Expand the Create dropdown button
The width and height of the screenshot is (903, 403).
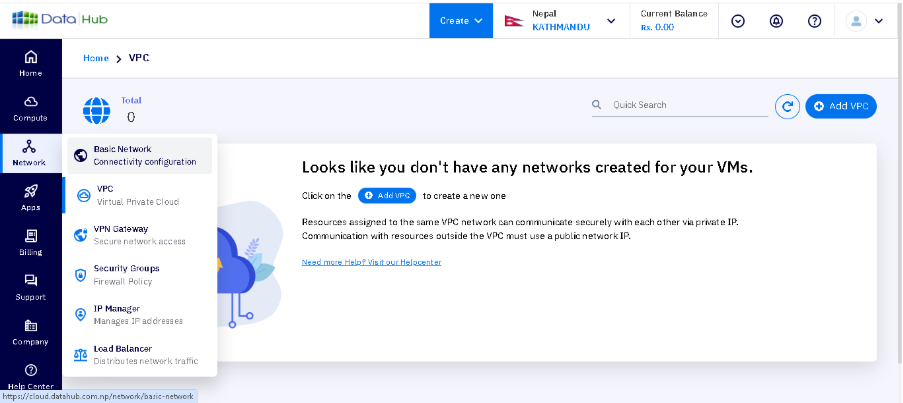pyautogui.click(x=461, y=21)
